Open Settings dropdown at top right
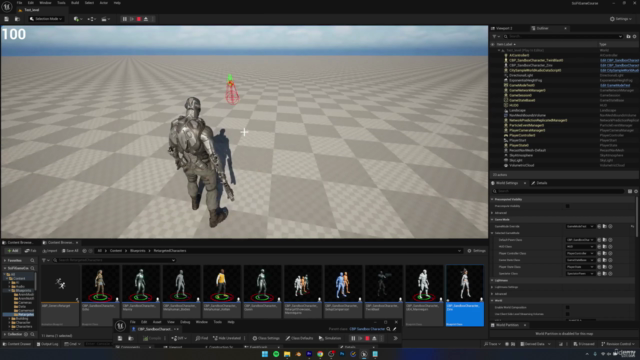Image resolution: width=640 pixels, height=360 pixels. [x=621, y=19]
